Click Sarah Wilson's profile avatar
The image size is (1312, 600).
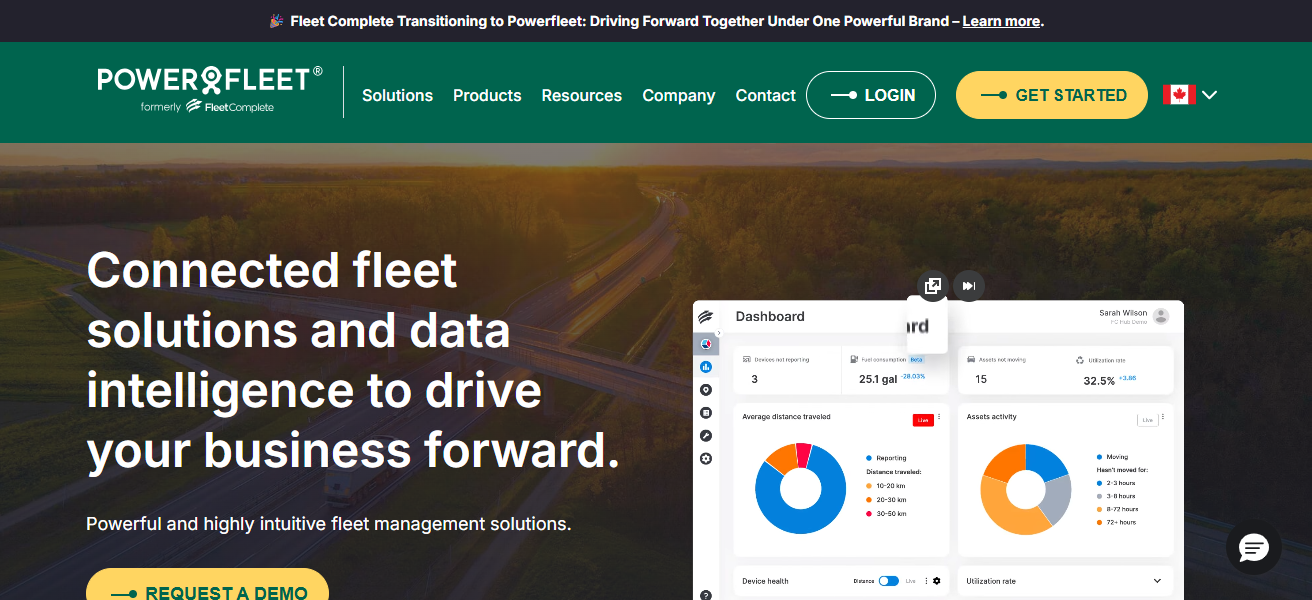[x=1160, y=316]
